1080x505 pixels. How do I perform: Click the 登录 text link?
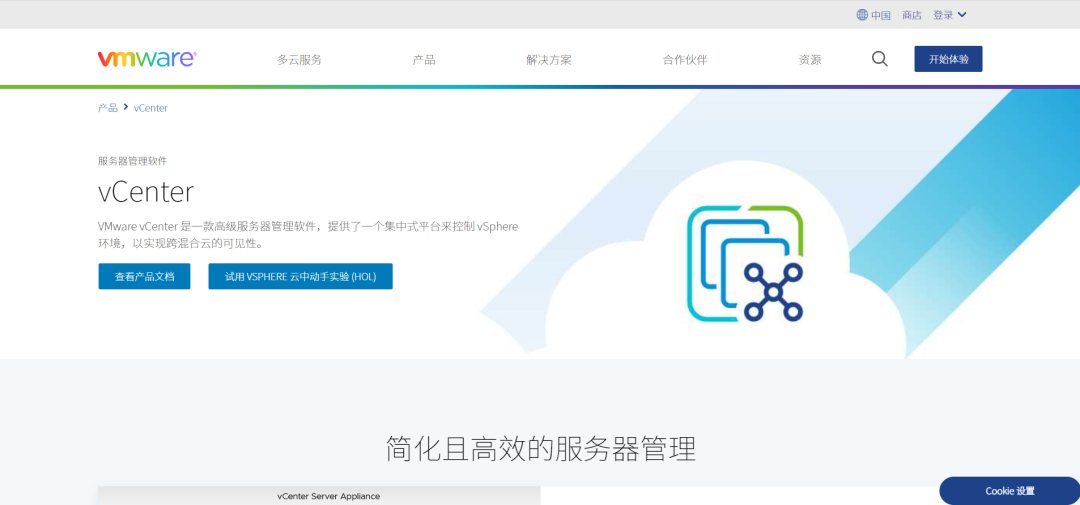click(x=943, y=15)
